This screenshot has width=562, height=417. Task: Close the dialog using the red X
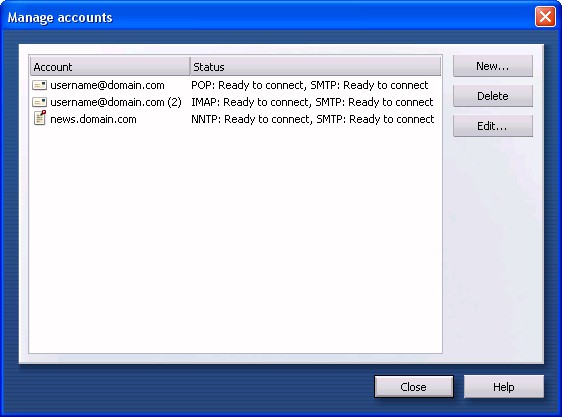coord(545,16)
